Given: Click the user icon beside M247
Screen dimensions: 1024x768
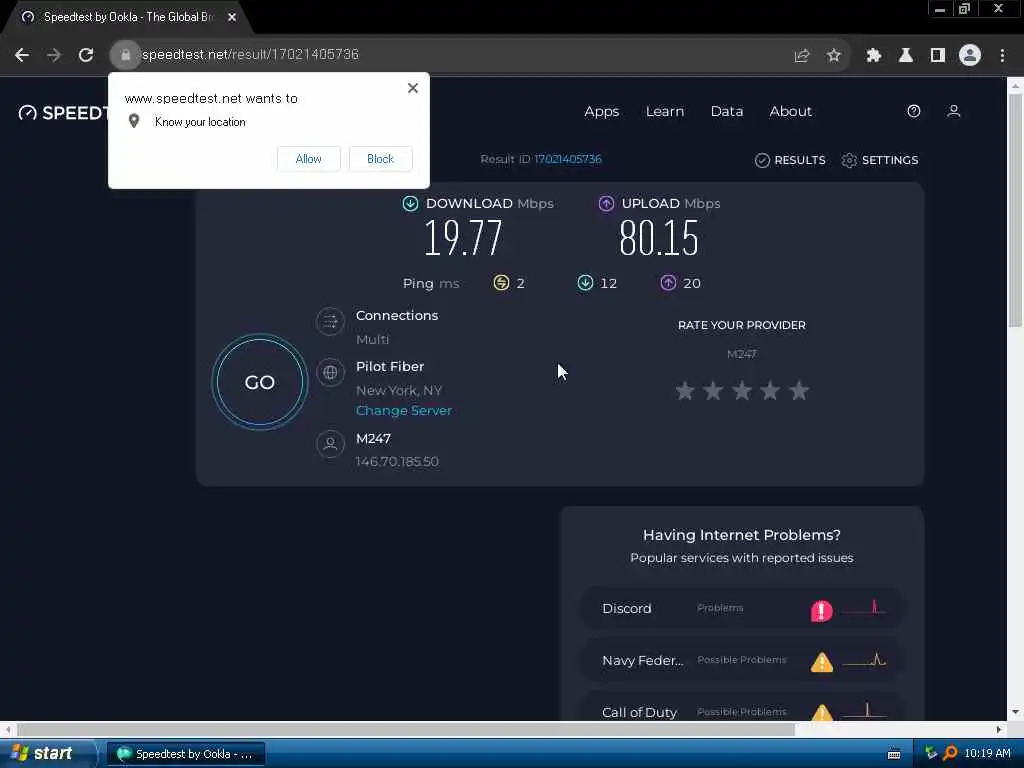Looking at the screenshot, I should pos(330,444).
